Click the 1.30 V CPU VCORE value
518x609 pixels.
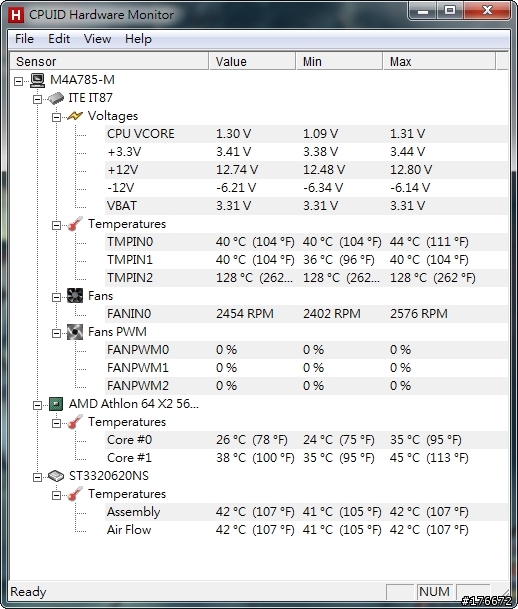click(x=233, y=134)
